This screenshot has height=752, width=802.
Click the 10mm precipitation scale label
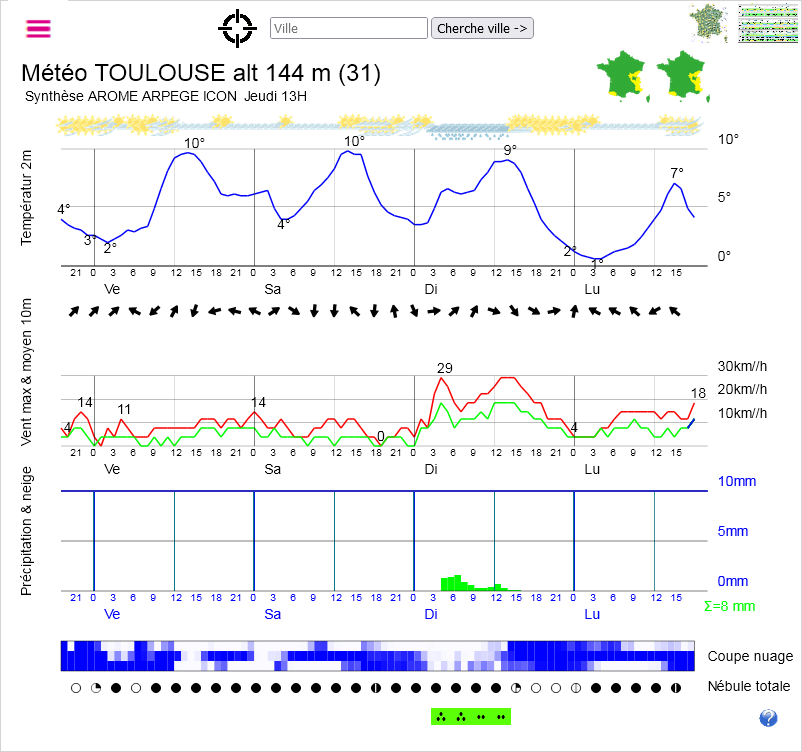737,481
